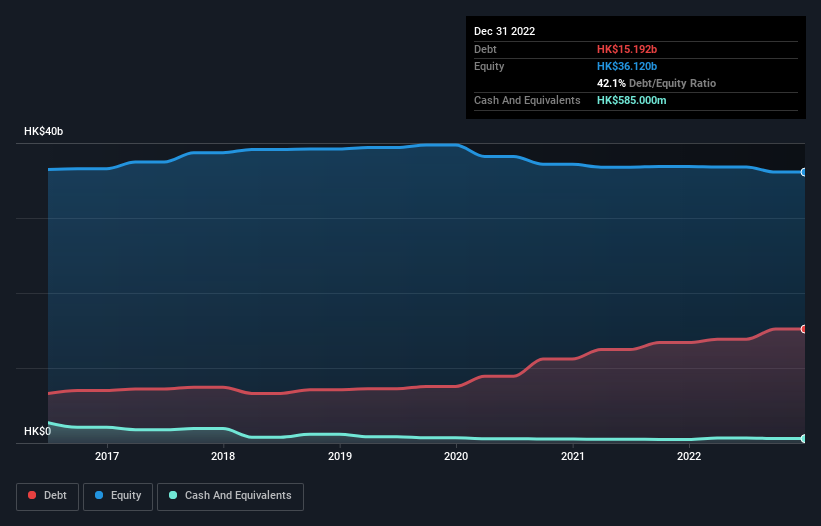Click the tooltip Debt row label
The image size is (821, 526).
coord(485,49)
